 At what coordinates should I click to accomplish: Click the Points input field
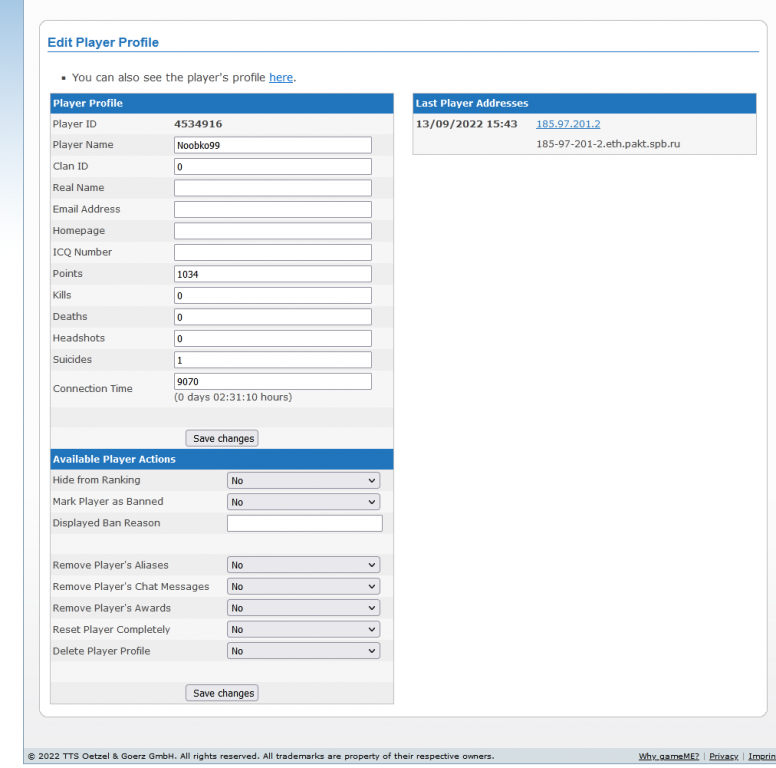272,274
